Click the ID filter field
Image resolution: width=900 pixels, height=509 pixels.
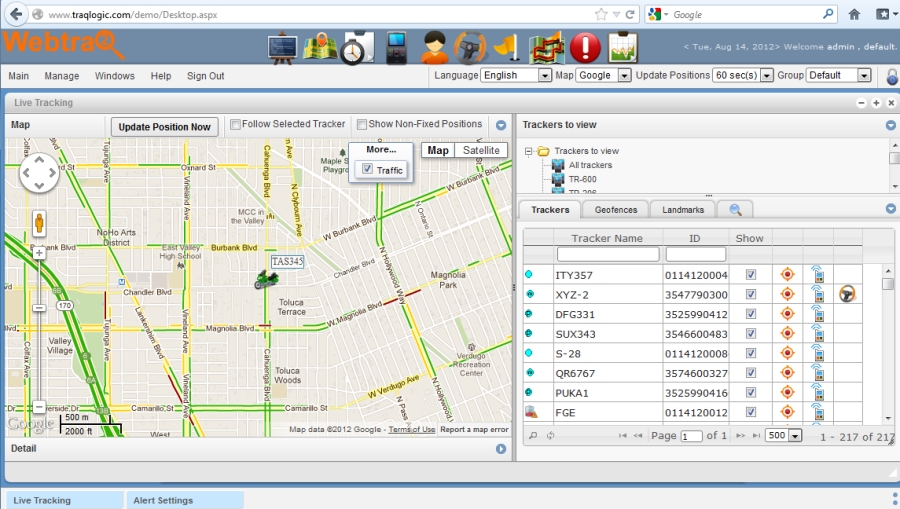click(696, 254)
